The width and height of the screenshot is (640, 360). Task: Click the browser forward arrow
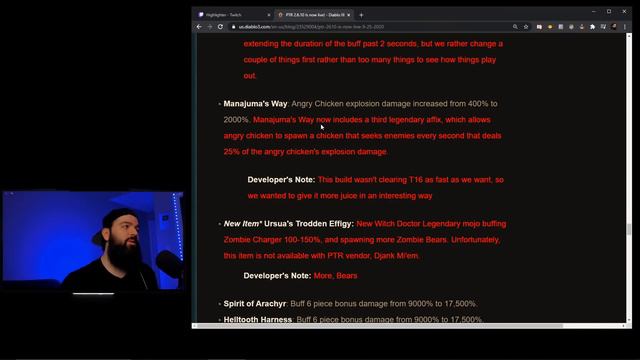(210, 27)
